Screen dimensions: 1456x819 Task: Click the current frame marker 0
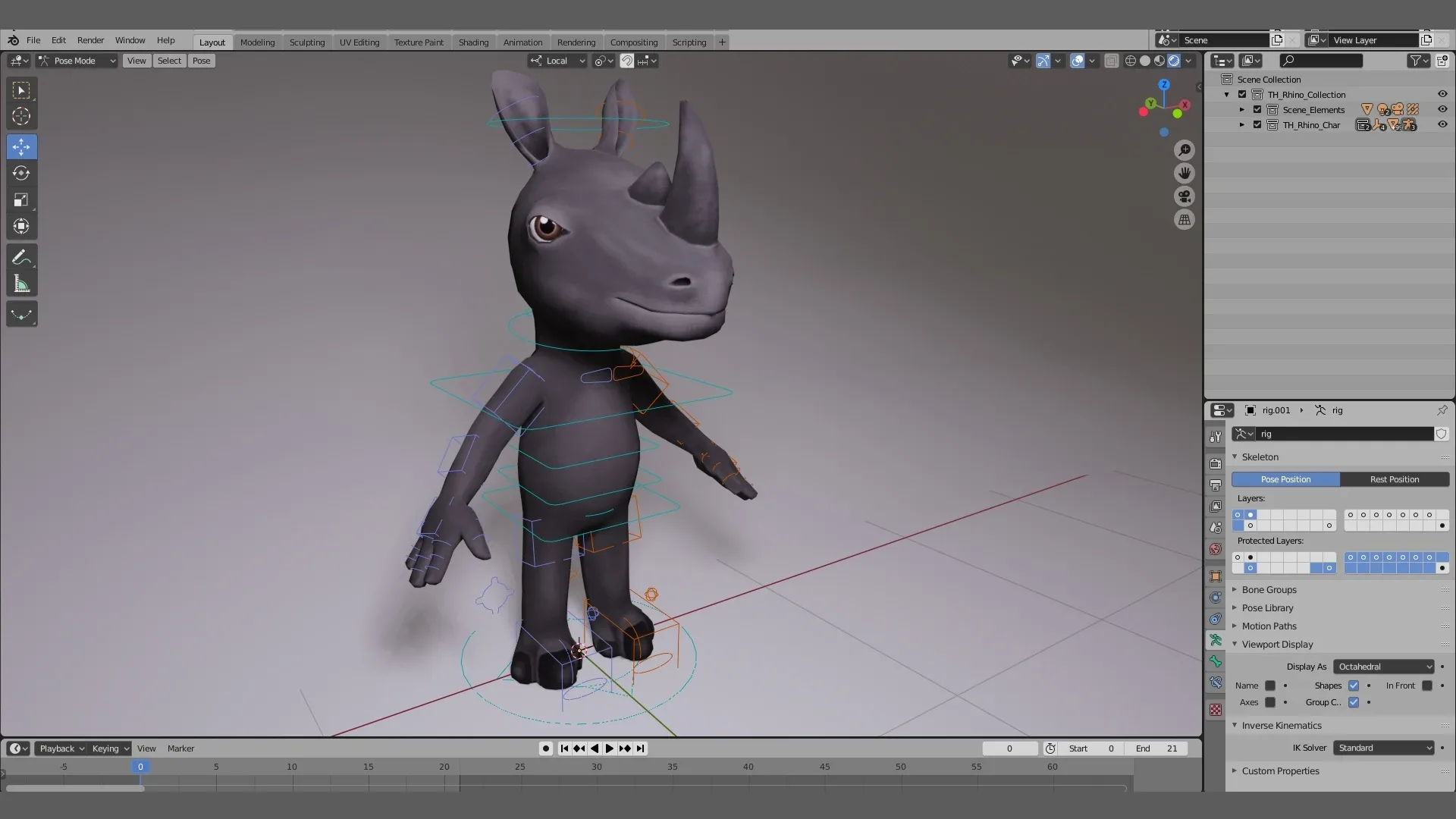(140, 767)
